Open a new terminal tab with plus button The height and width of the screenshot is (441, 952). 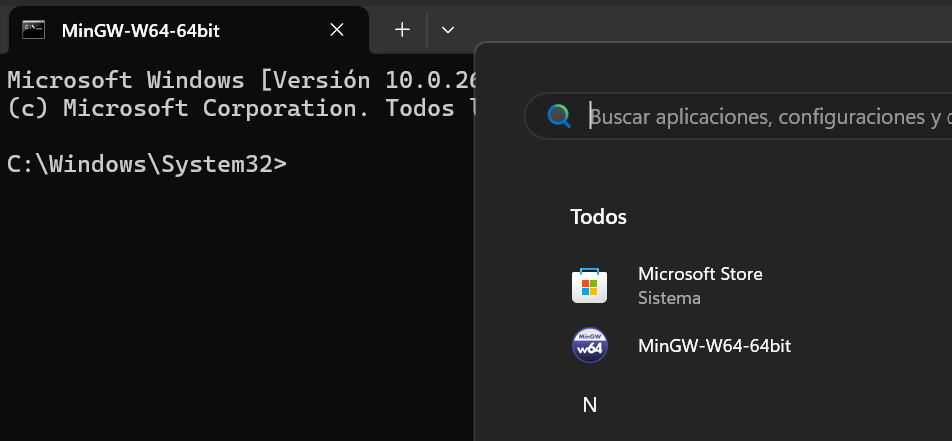point(402,30)
